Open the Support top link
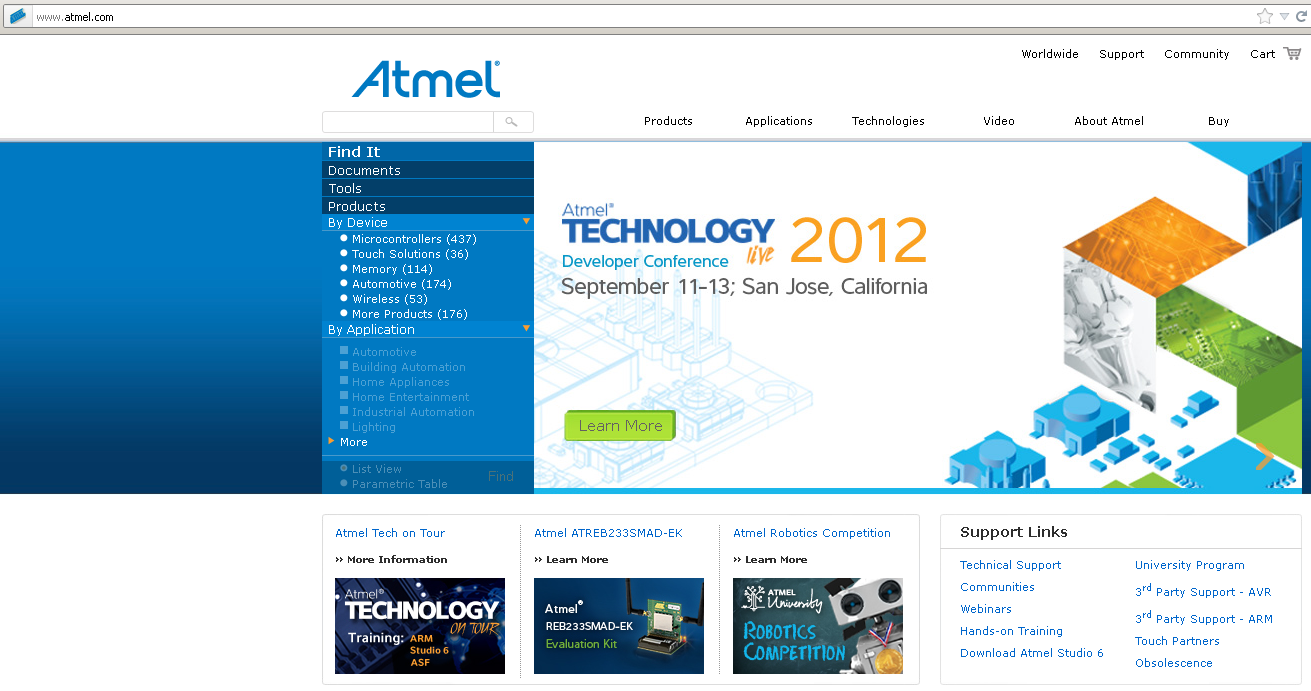This screenshot has width=1311, height=691. [x=1121, y=54]
